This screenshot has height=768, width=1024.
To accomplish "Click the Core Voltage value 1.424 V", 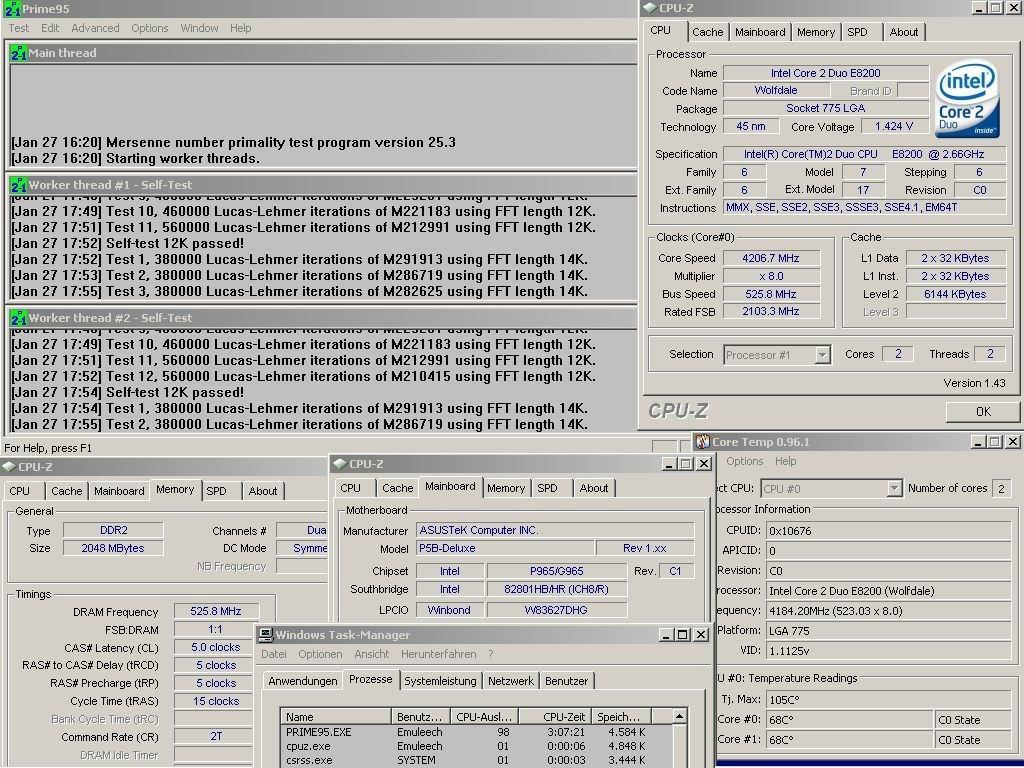I will 894,126.
